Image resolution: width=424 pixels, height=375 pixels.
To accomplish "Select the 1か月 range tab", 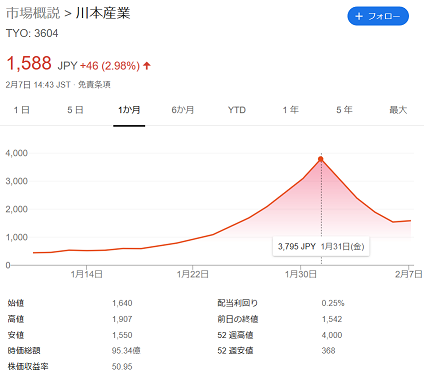I will (x=129, y=110).
